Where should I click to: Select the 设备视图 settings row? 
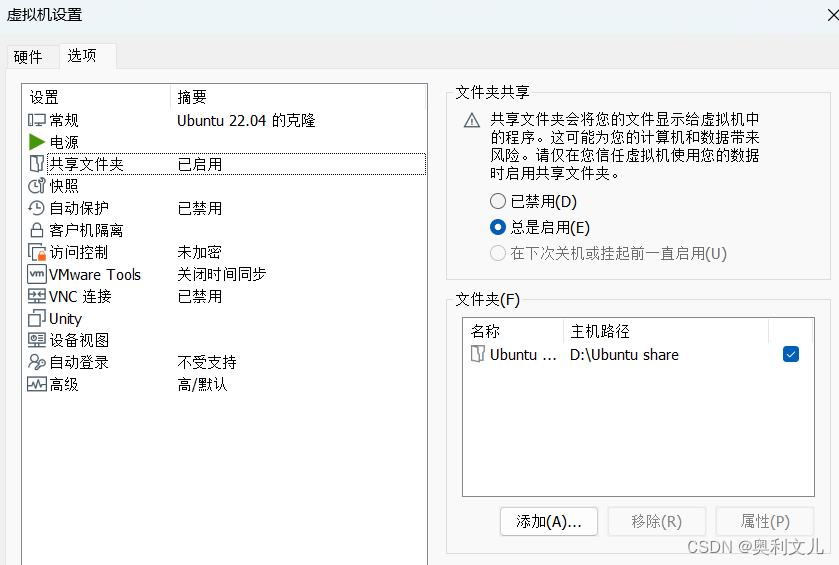click(x=227, y=340)
